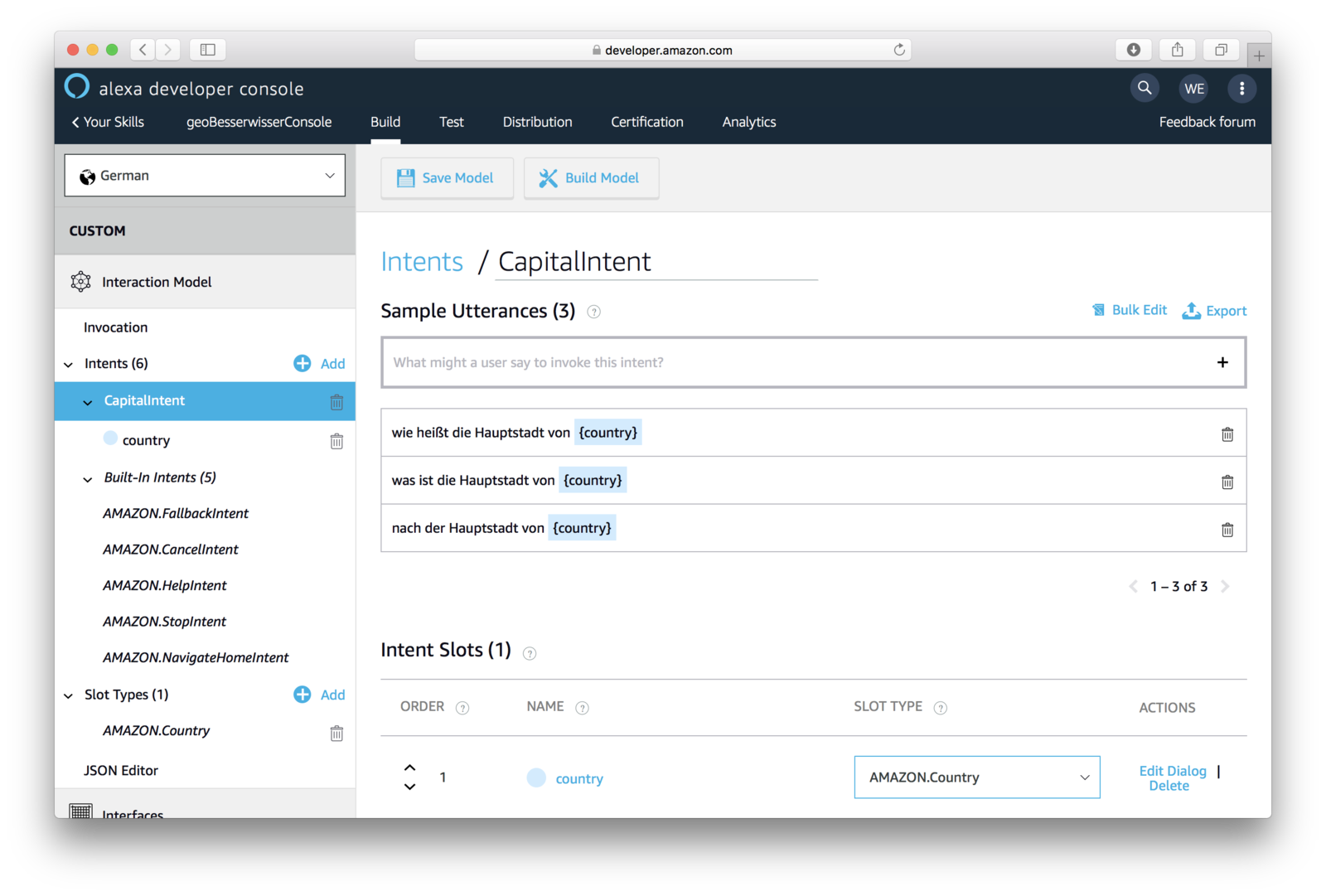Click the Interaction Model gear icon
This screenshot has width=1326, height=896.
pyautogui.click(x=80, y=282)
